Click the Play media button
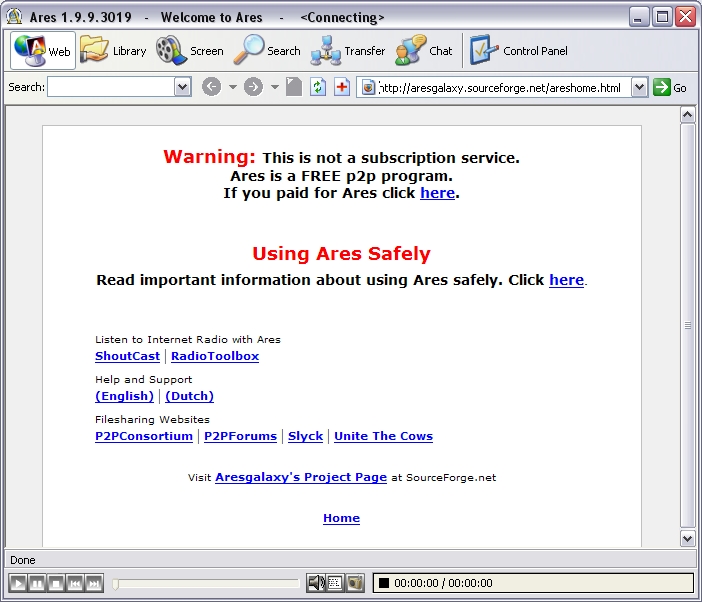 point(18,583)
